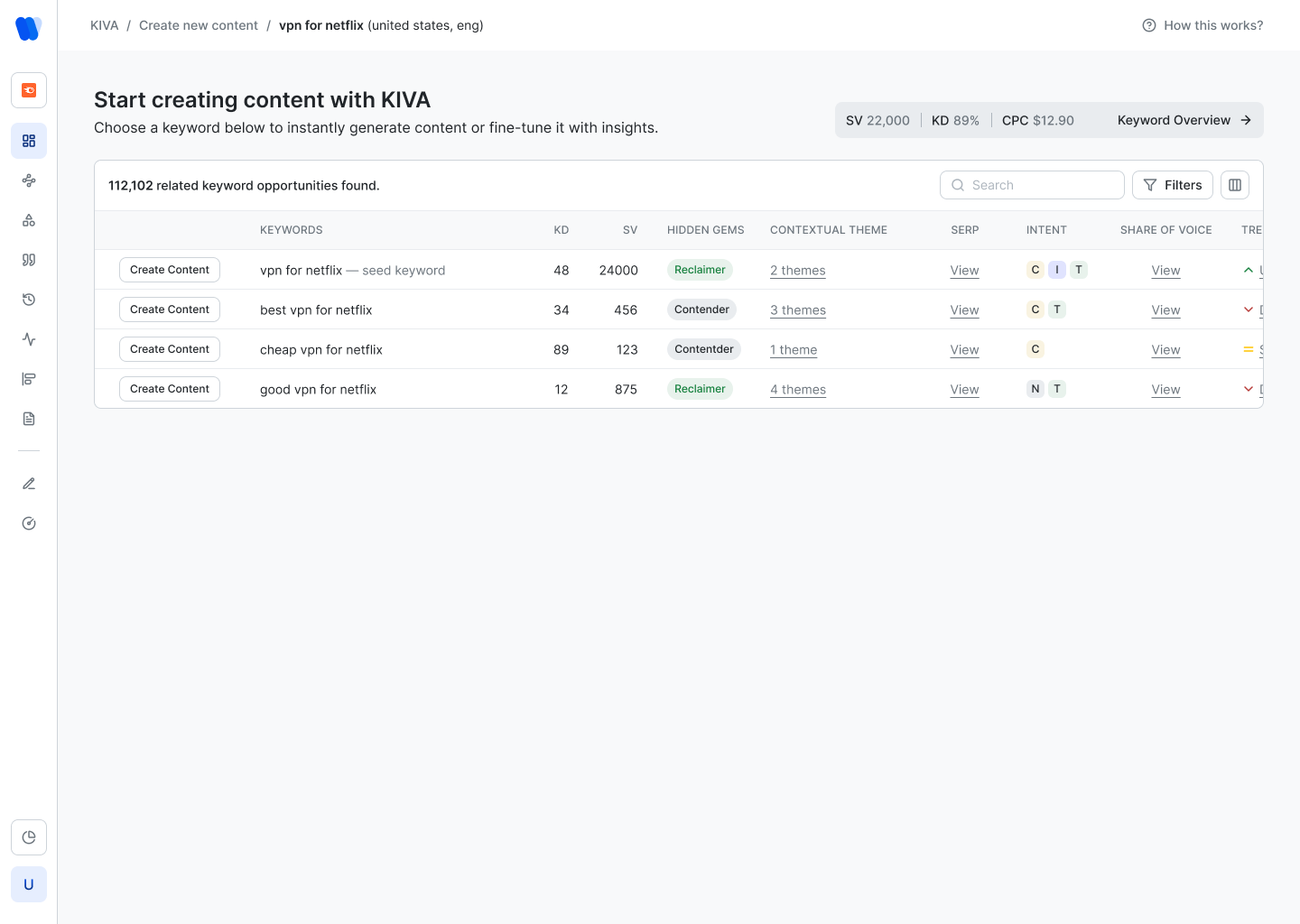Go to KIVA breadcrumb

coord(105,25)
